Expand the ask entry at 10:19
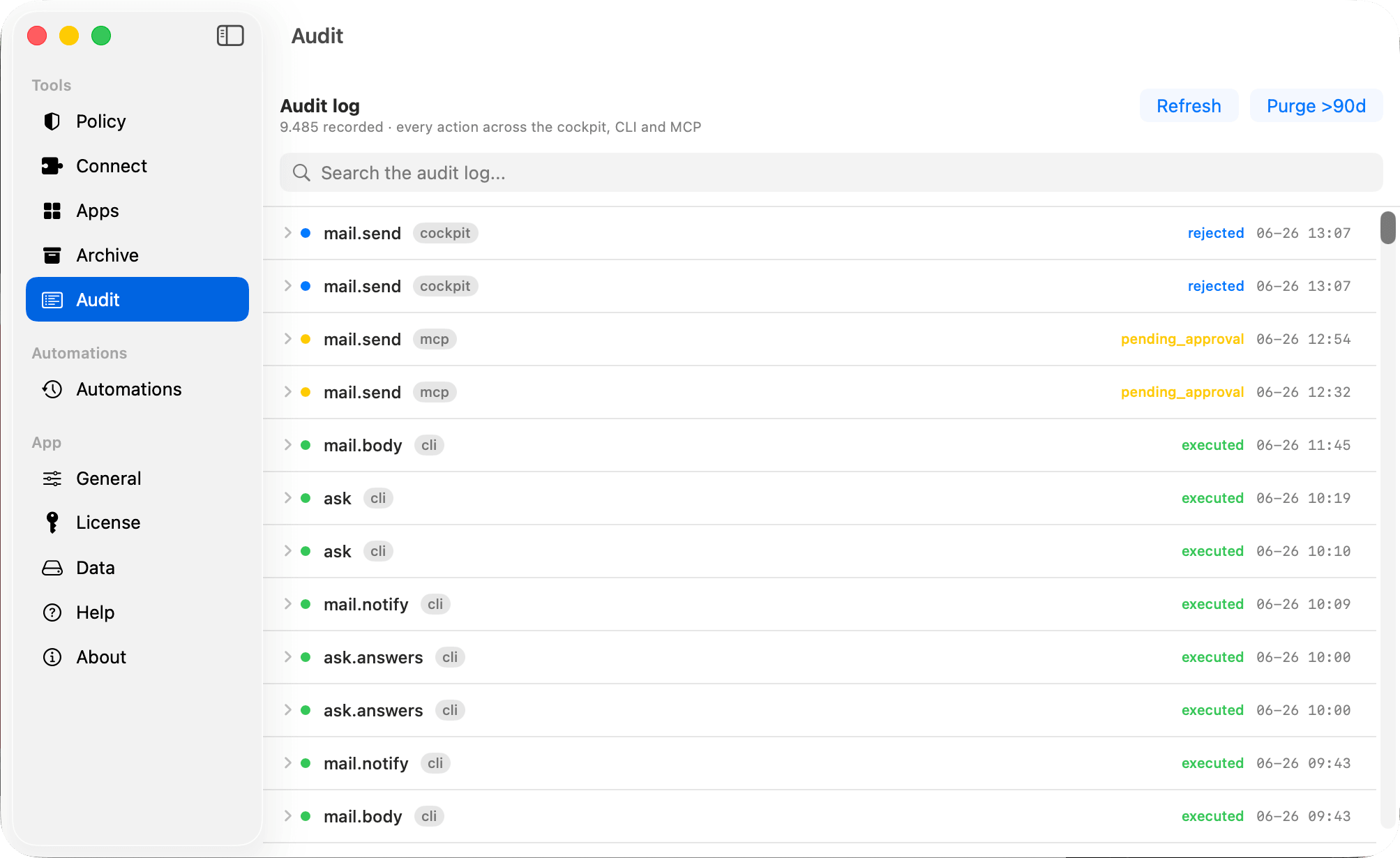This screenshot has height=858, width=1400. tap(287, 498)
